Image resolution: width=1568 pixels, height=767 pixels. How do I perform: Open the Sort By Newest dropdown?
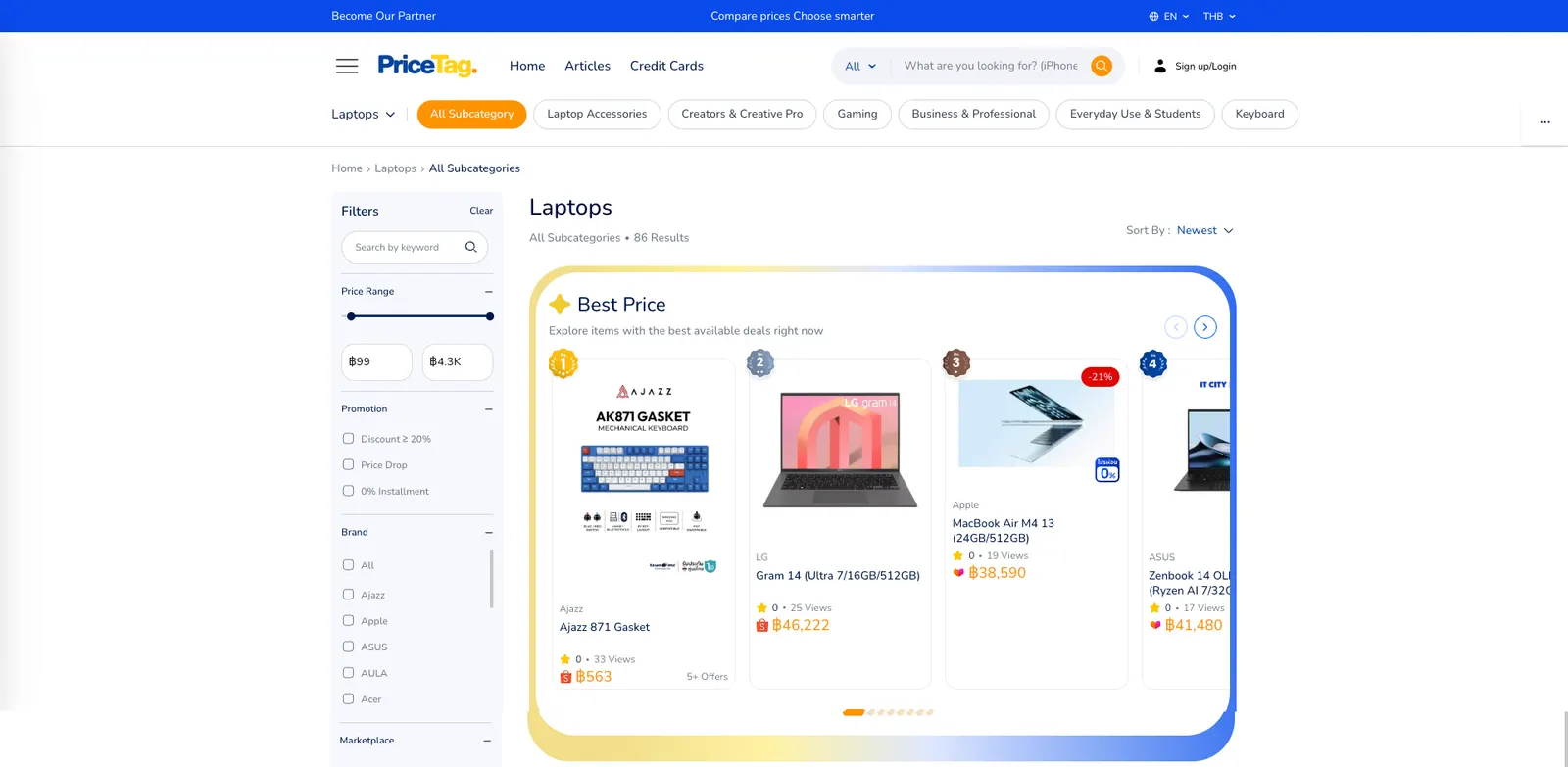click(x=1204, y=230)
